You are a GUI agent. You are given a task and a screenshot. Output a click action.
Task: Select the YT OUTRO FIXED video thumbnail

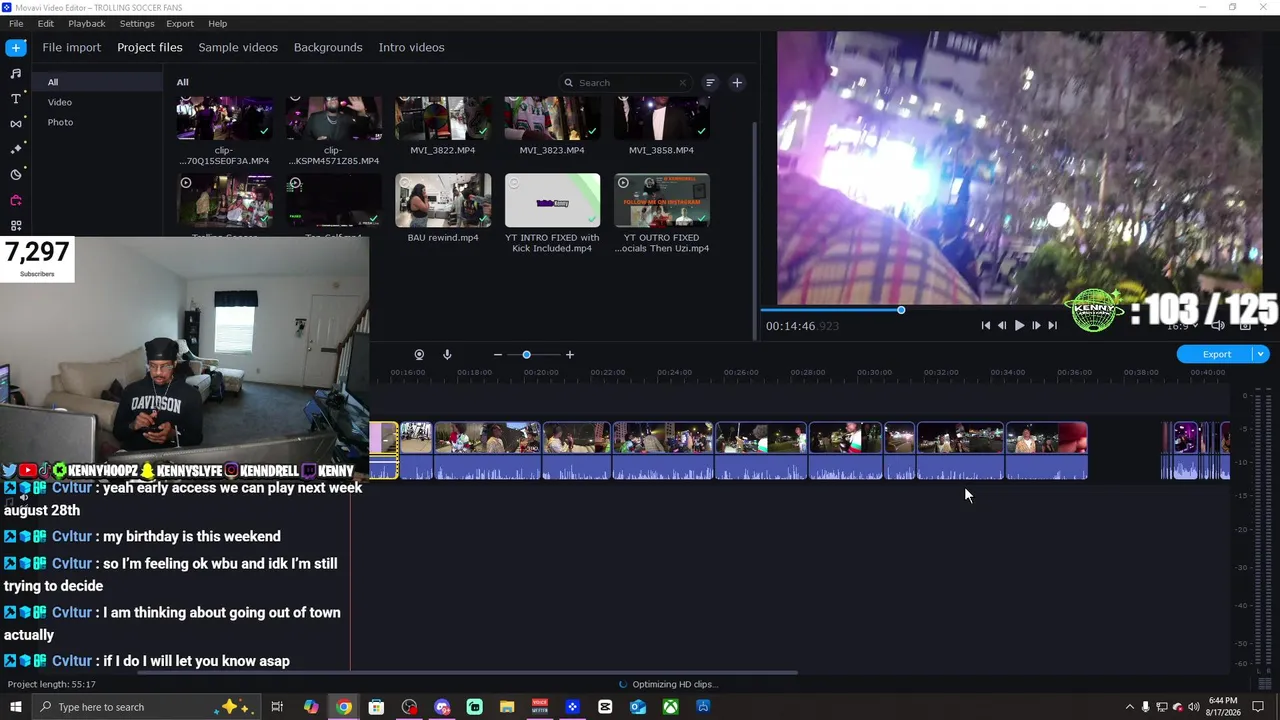tap(662, 200)
